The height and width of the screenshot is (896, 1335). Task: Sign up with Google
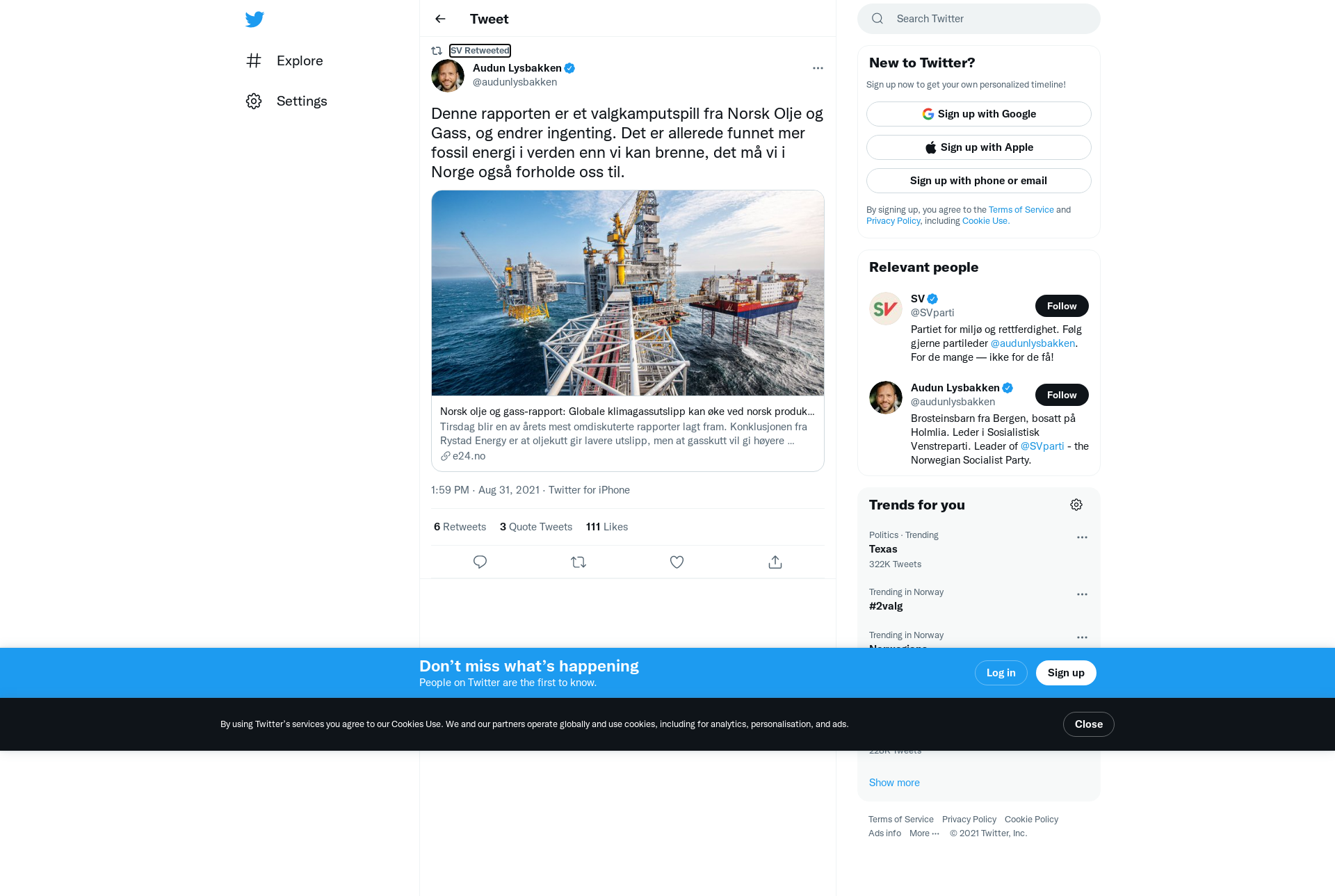pos(978,114)
